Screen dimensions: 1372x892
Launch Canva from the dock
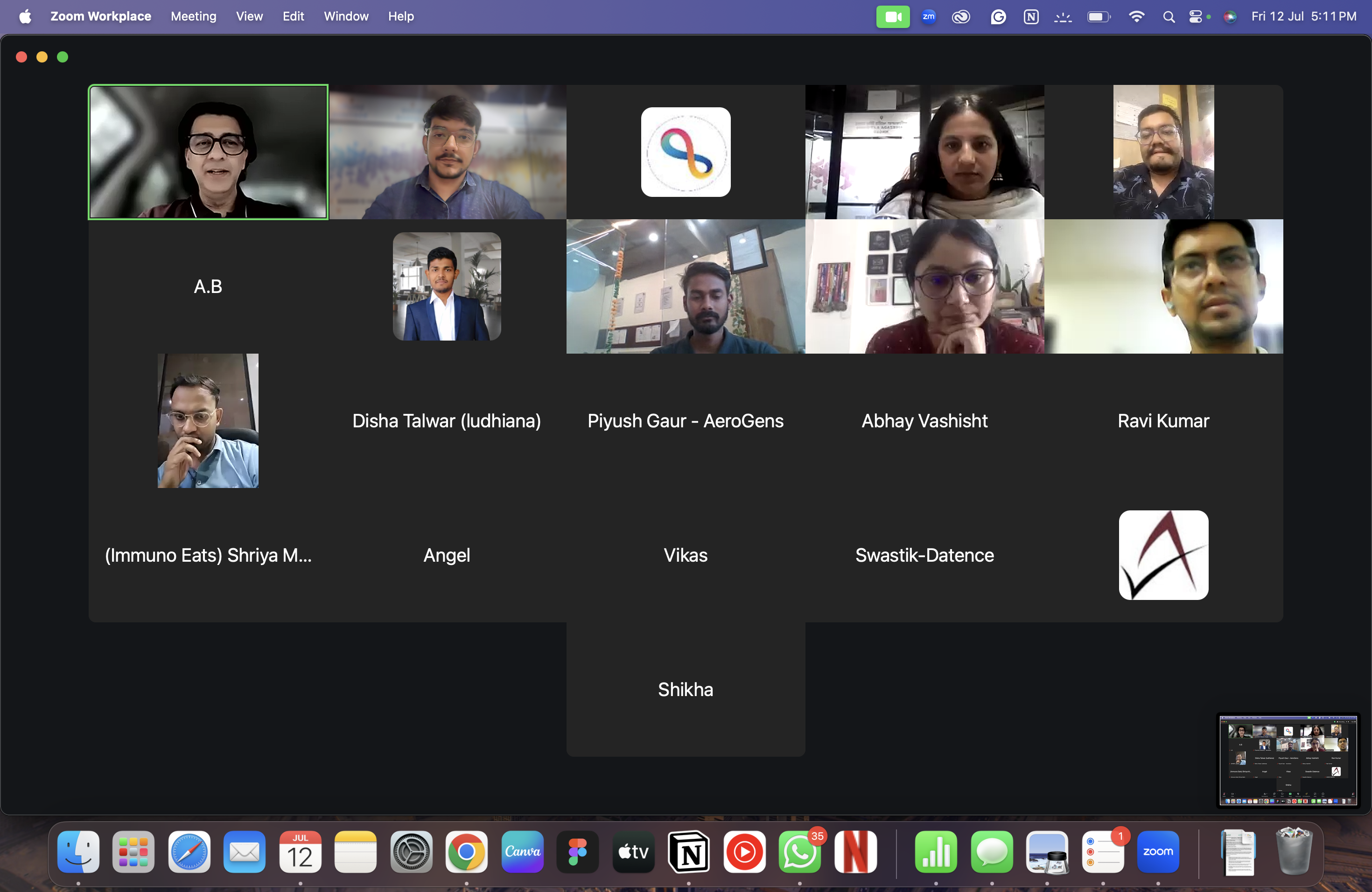tap(522, 852)
